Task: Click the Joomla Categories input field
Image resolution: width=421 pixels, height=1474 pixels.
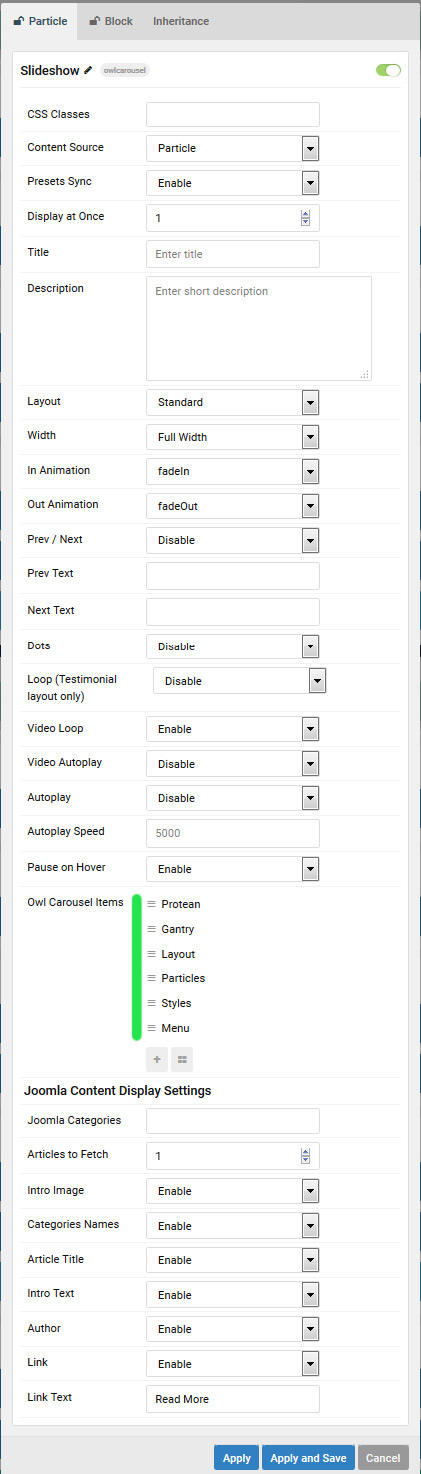Action: 233,1121
